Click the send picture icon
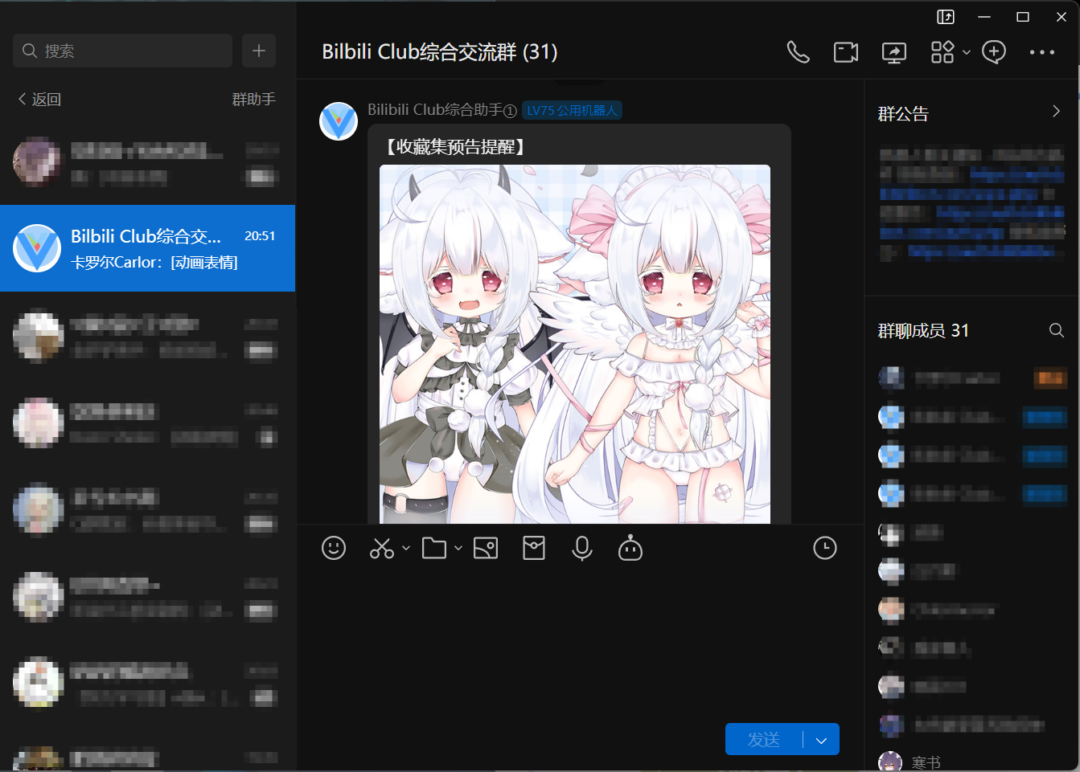This screenshot has height=772, width=1080. [486, 548]
